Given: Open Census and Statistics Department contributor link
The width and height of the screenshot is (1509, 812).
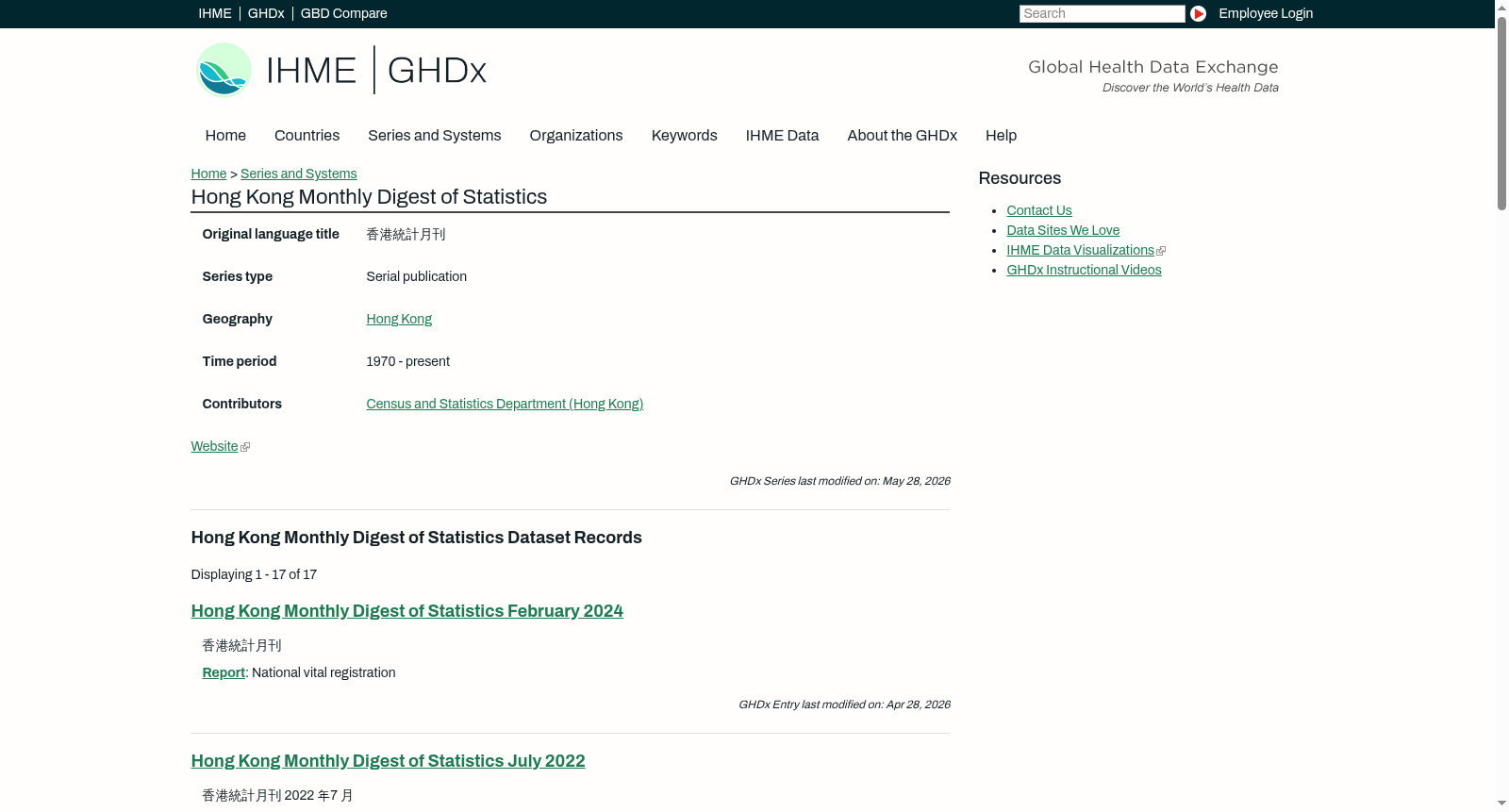Looking at the screenshot, I should tap(505, 404).
